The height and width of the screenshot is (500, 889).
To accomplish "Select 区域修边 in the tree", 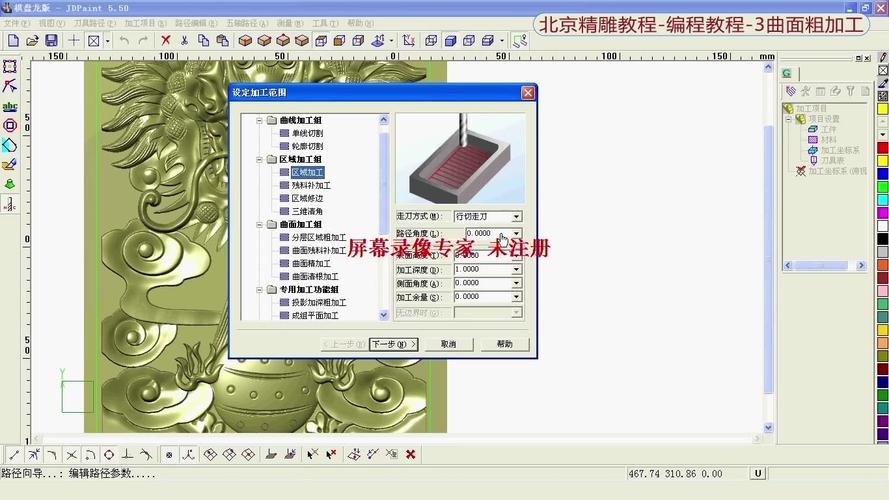I will (307, 198).
